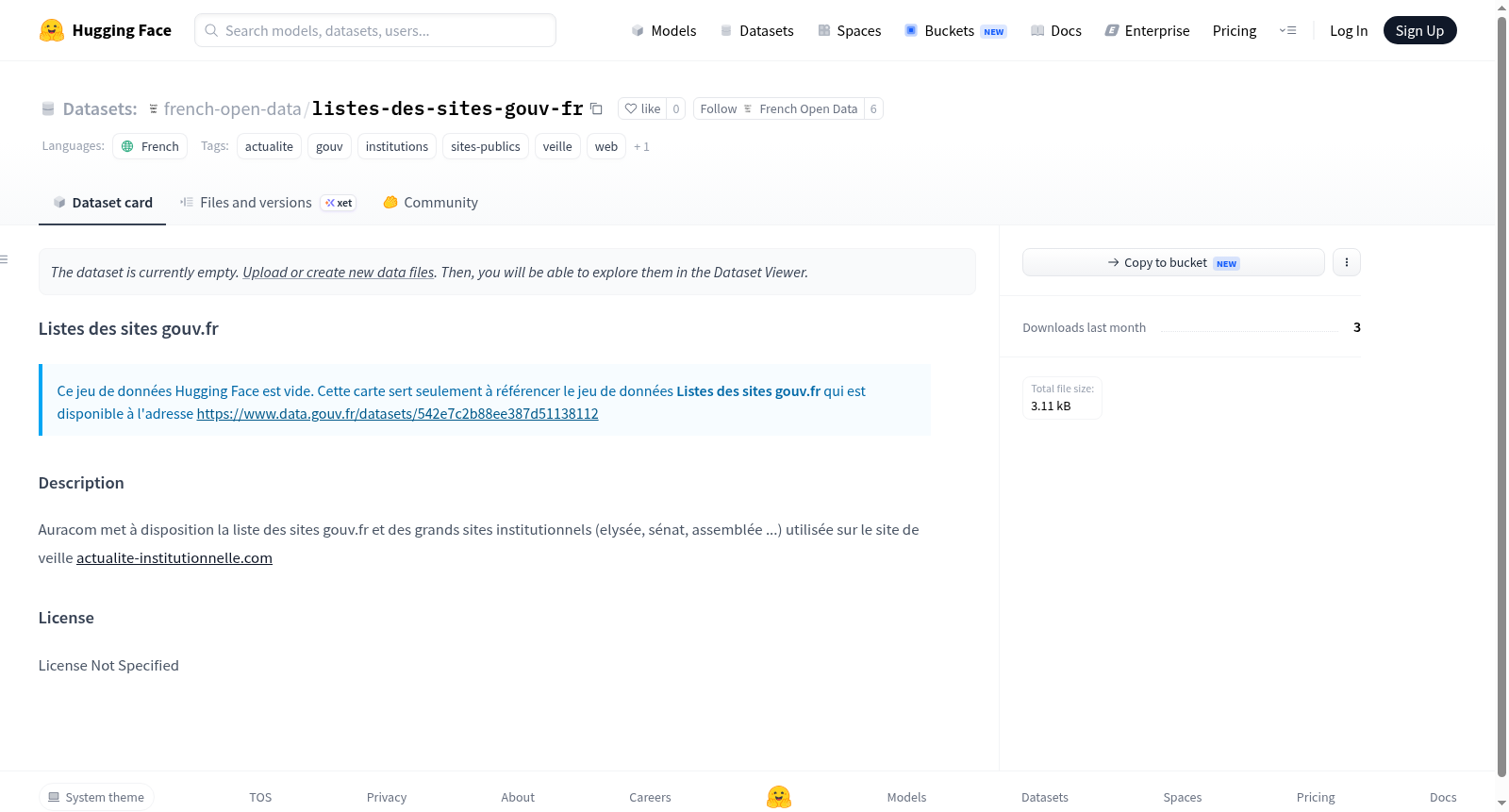
Task: Click the search models input field
Action: (375, 30)
